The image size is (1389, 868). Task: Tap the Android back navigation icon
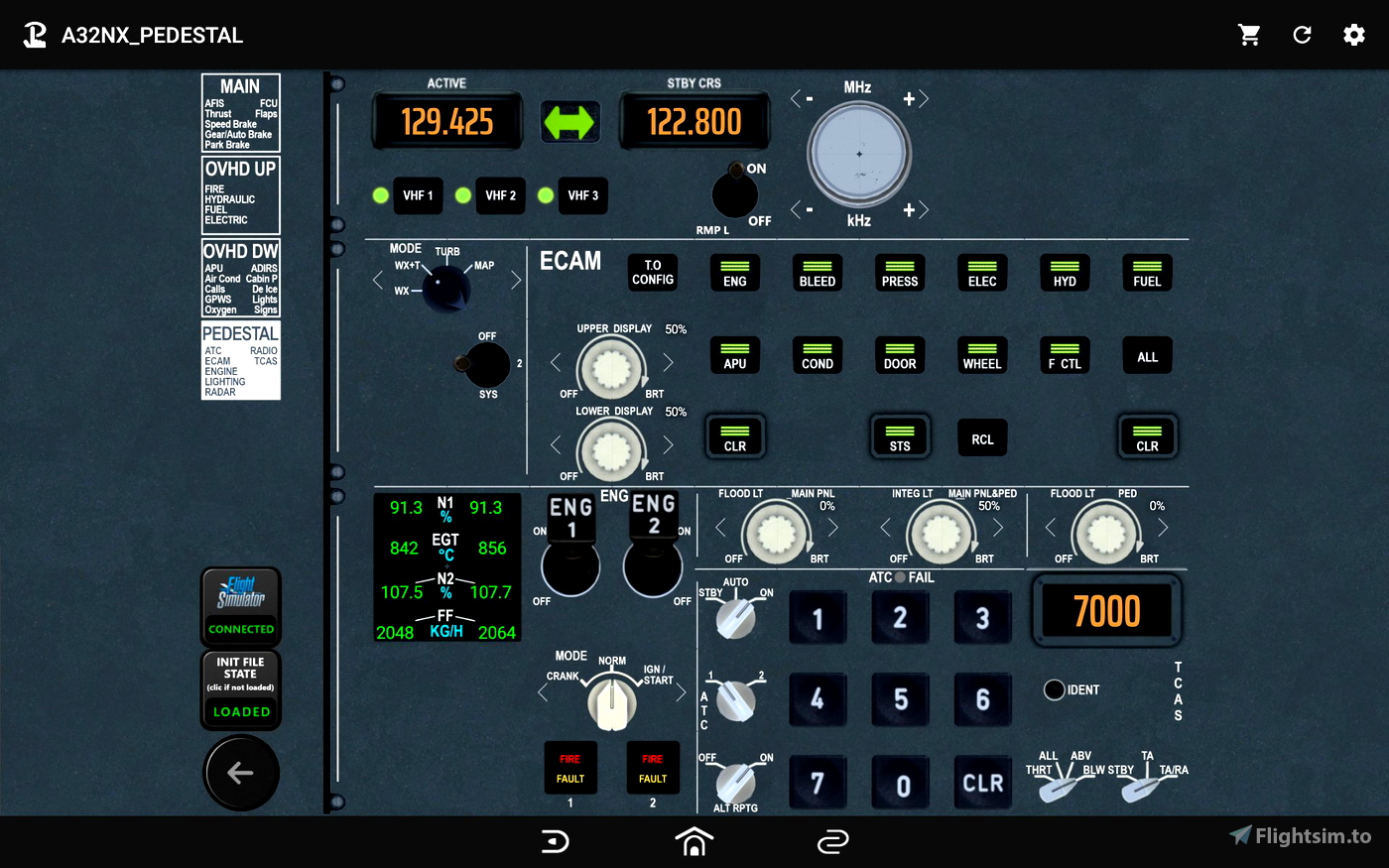click(x=556, y=841)
